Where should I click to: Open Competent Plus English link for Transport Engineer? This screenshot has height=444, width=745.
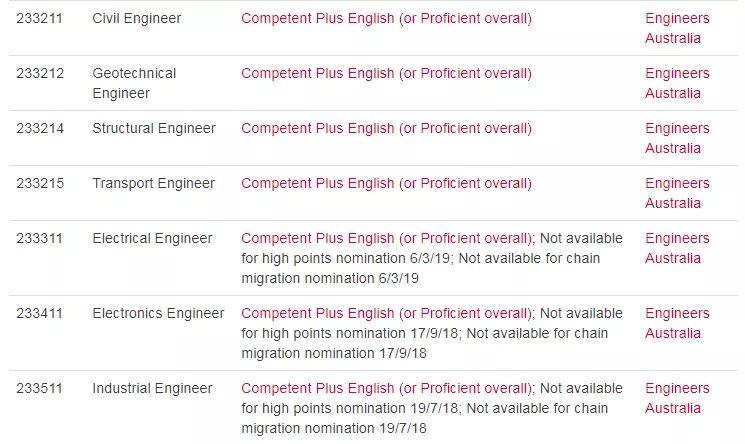386,183
